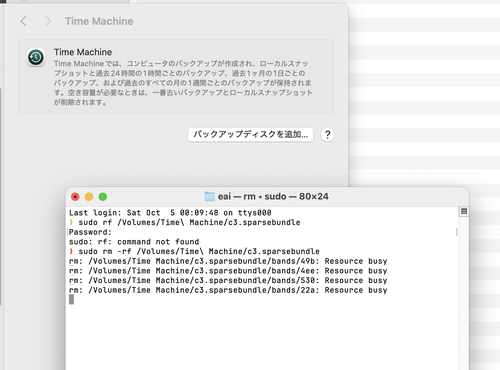Click the bands/4ee Resource busy line
Screen dimensions: 500x370
tap(228, 271)
